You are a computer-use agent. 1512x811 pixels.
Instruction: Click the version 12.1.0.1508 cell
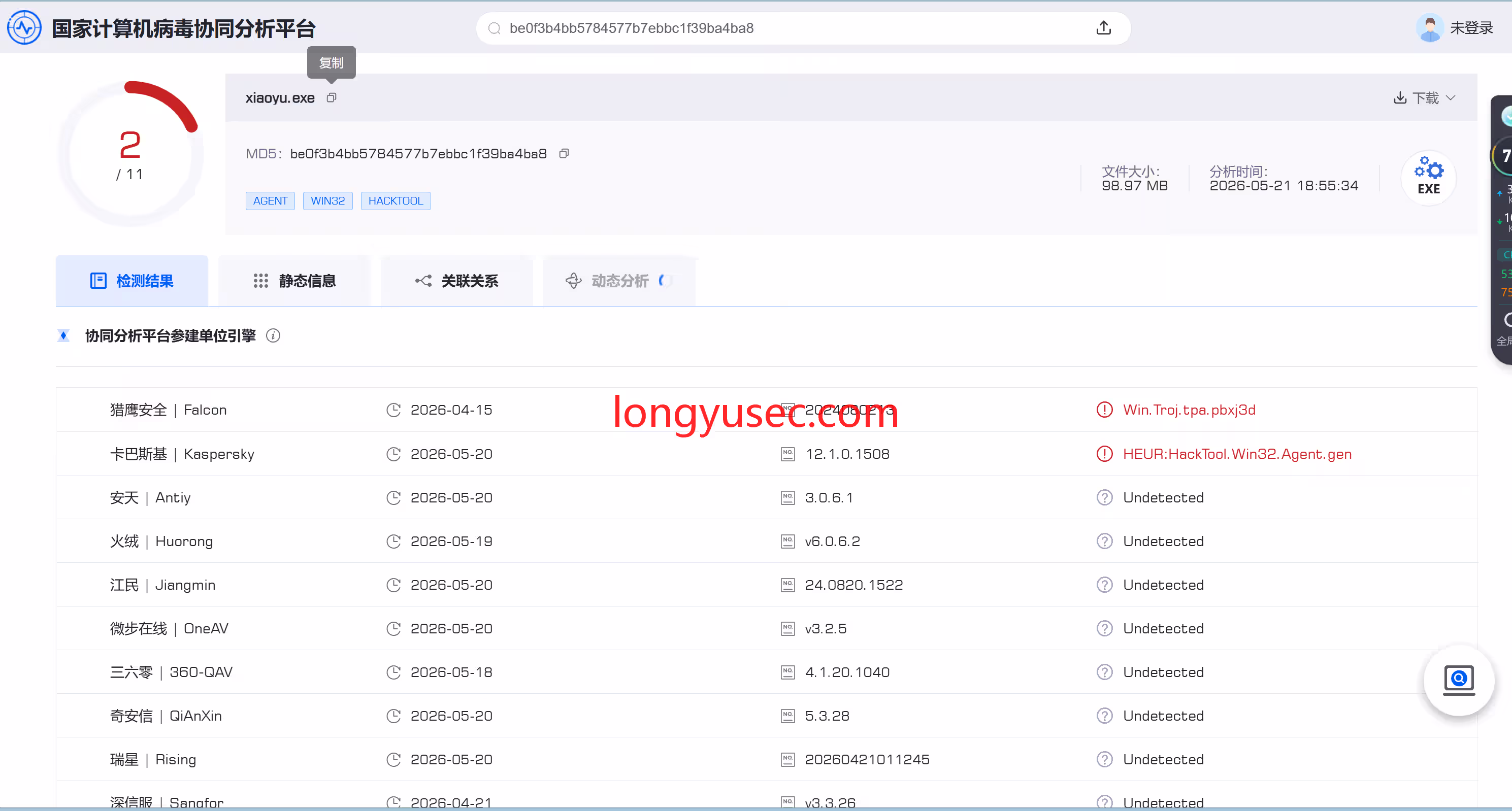pyautogui.click(x=847, y=454)
